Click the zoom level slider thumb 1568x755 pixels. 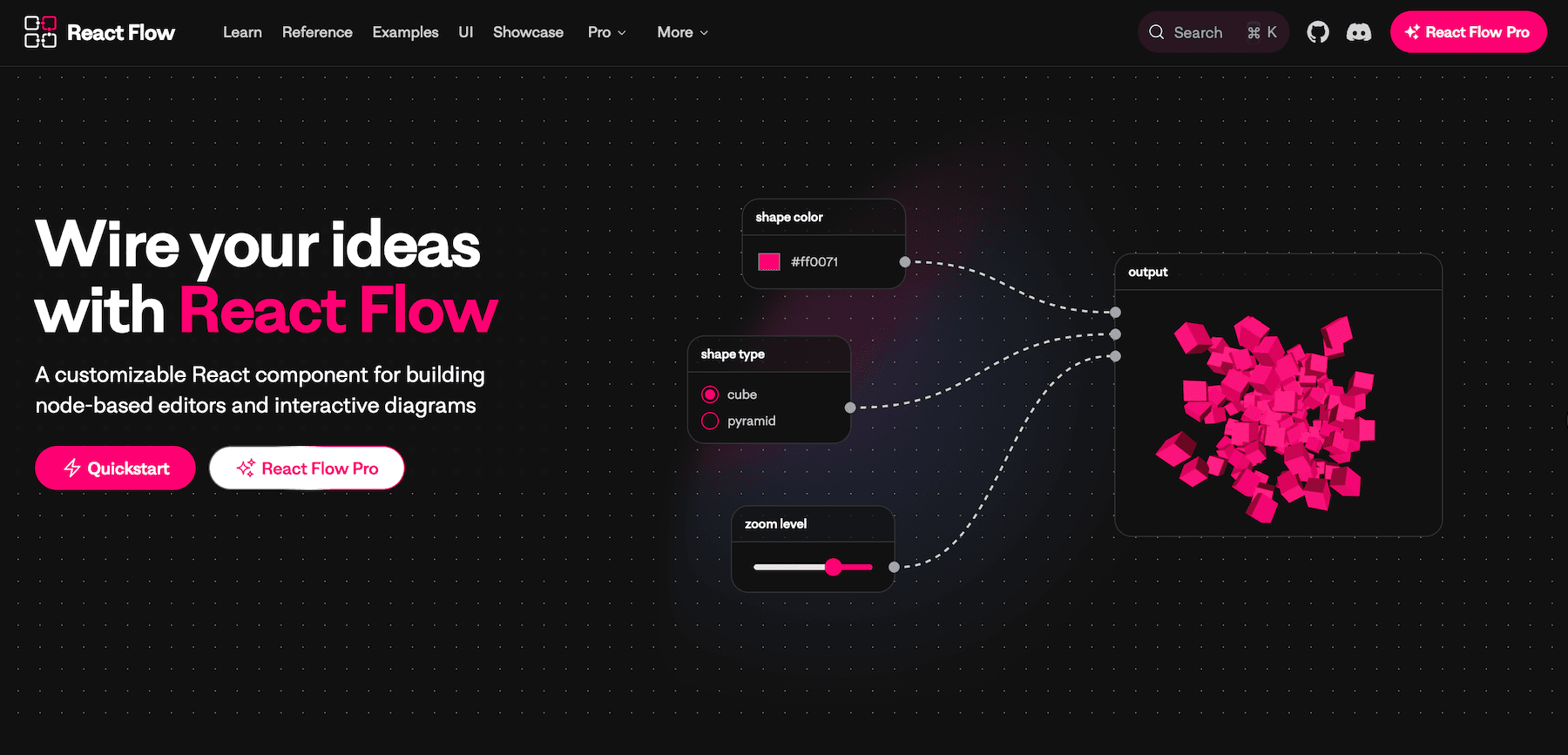tap(834, 567)
